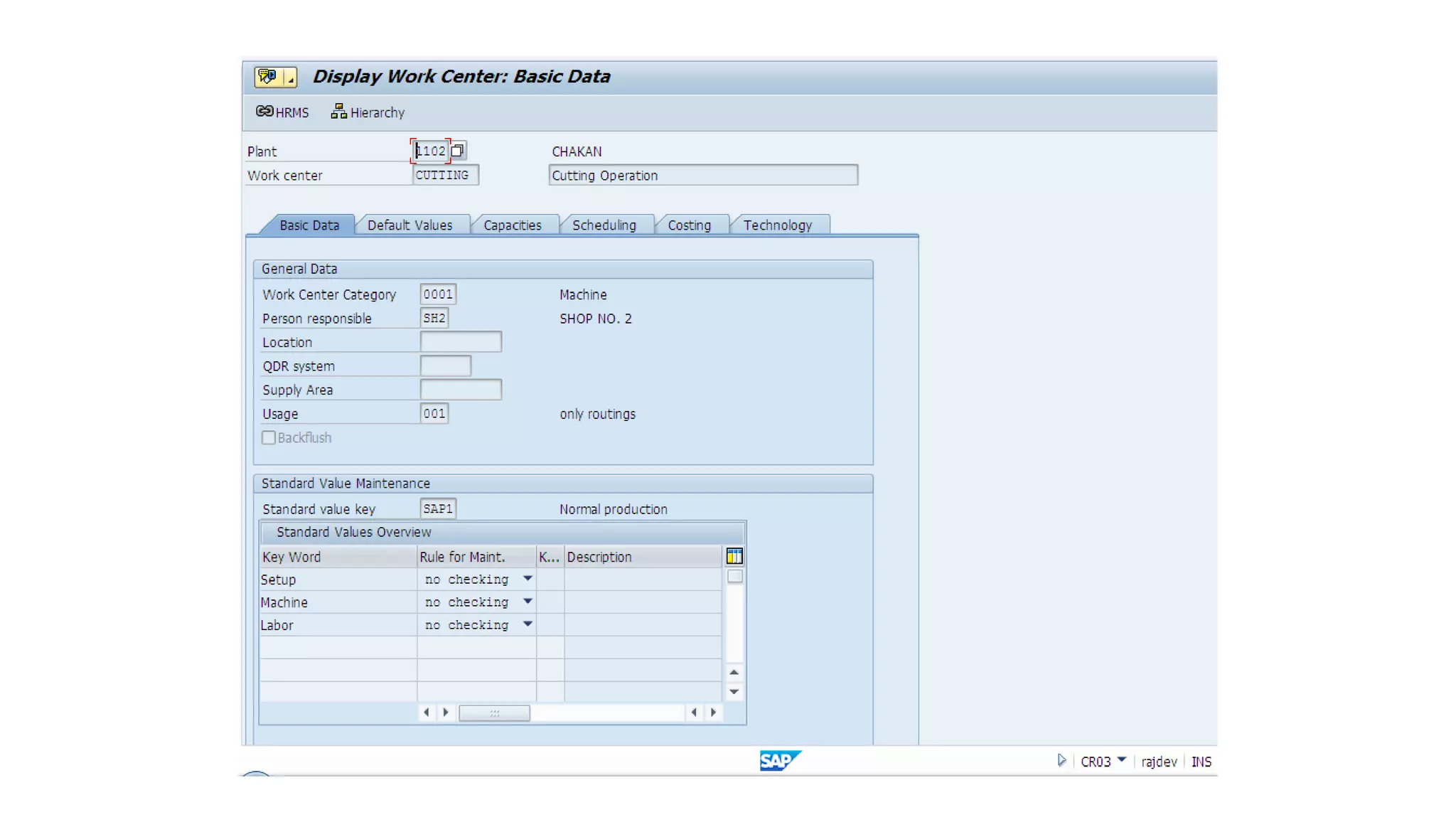Viewport: 1456px width, 832px height.
Task: Click the SAP logo in the status bar
Action: pos(779,761)
